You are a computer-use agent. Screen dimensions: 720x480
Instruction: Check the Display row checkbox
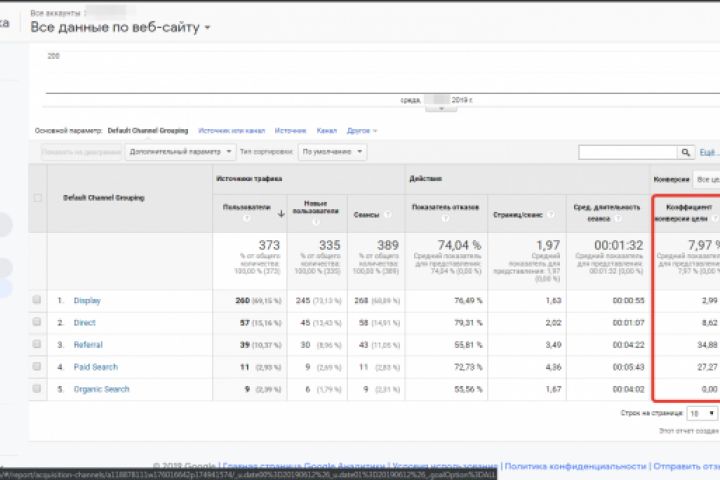[x=37, y=300]
